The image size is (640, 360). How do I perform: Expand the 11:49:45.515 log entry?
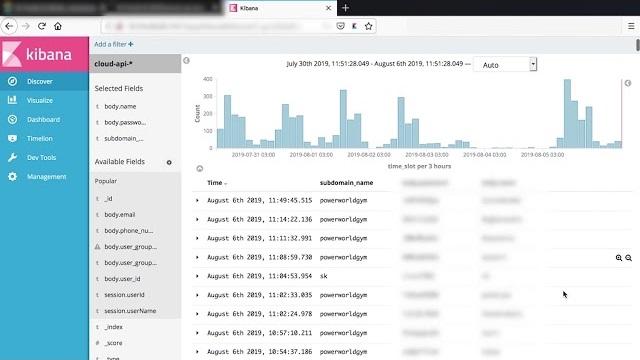pos(197,200)
